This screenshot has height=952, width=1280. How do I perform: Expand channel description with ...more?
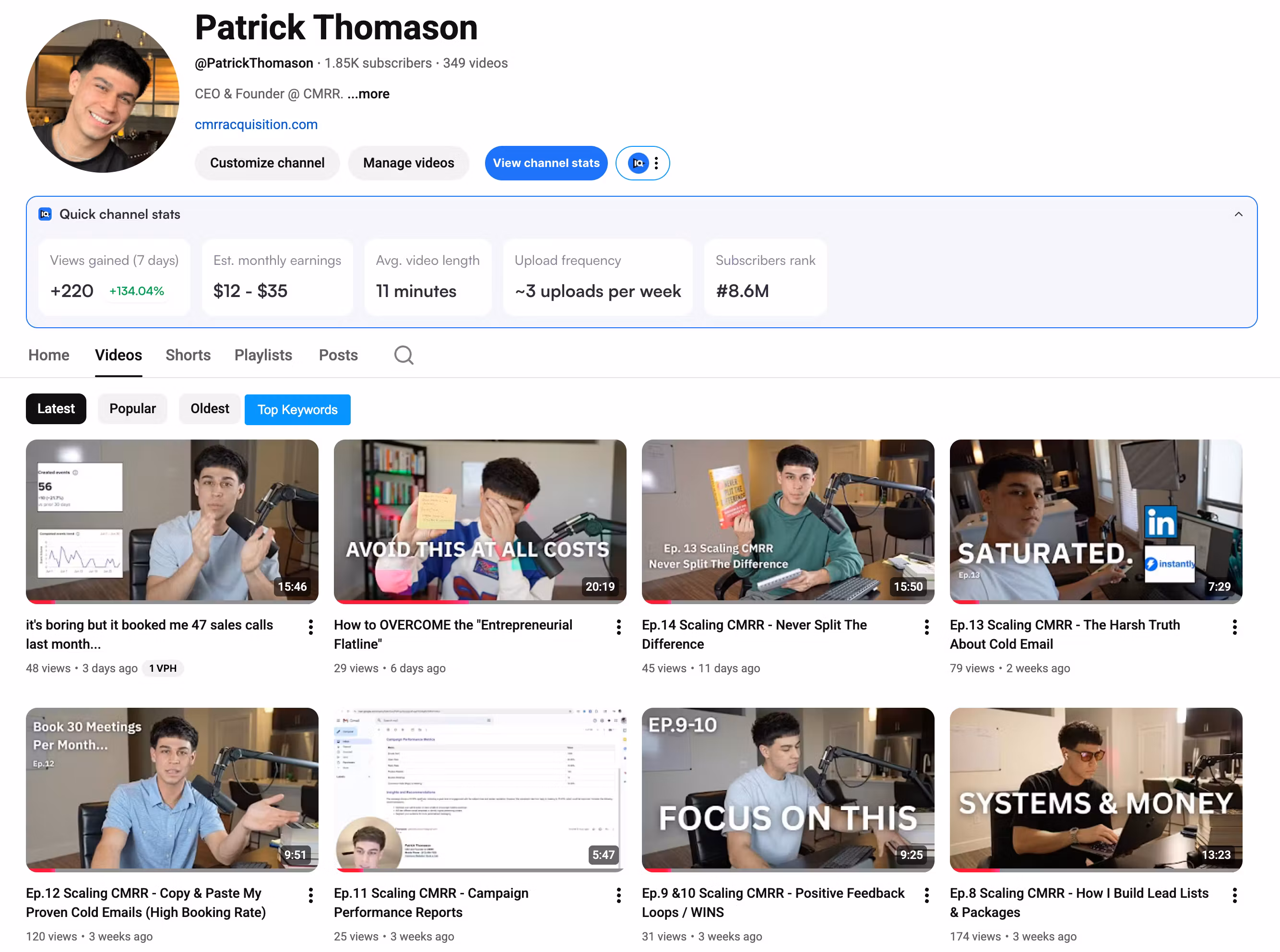coord(368,94)
